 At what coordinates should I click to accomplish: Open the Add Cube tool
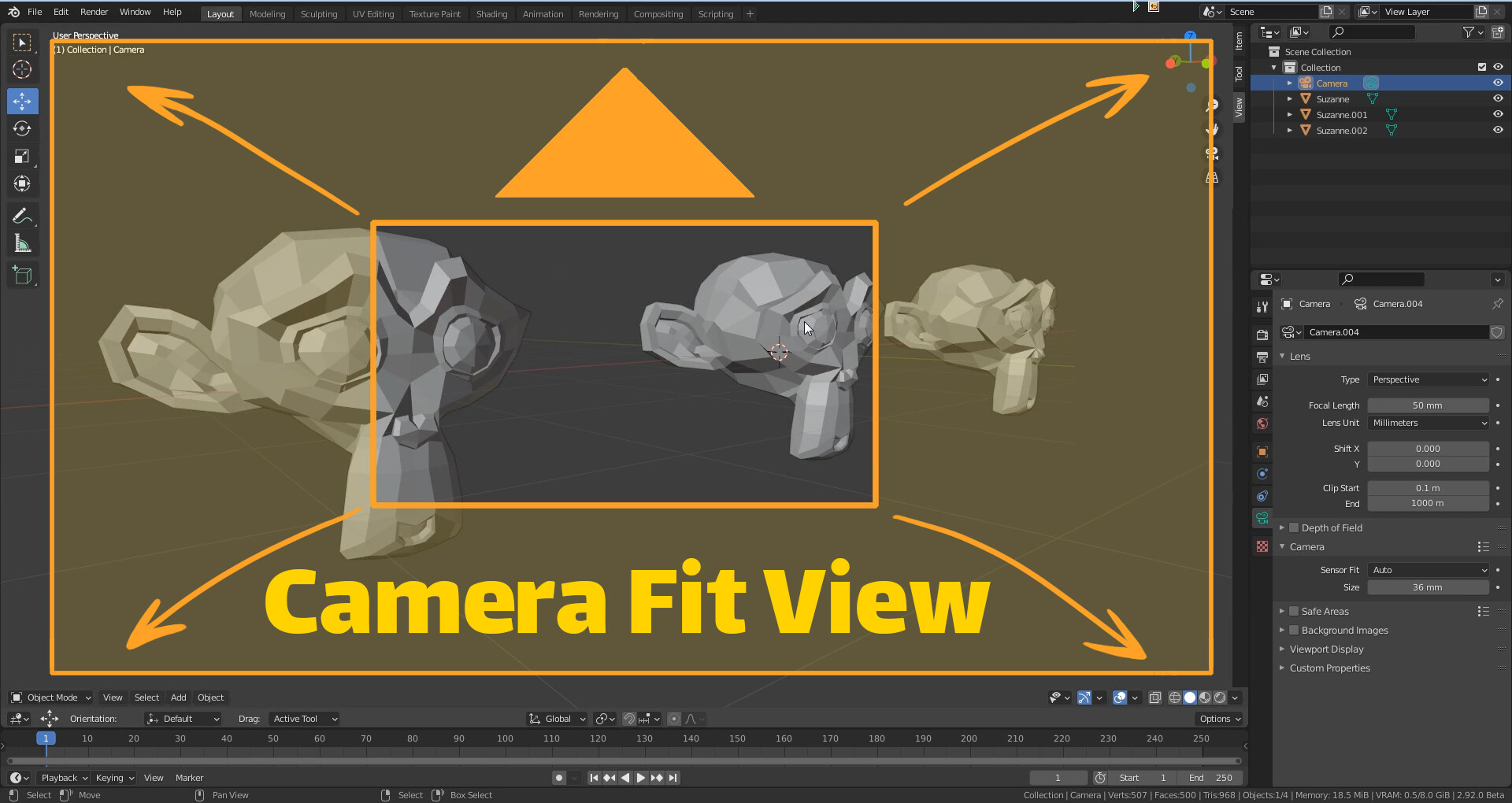coord(22,274)
